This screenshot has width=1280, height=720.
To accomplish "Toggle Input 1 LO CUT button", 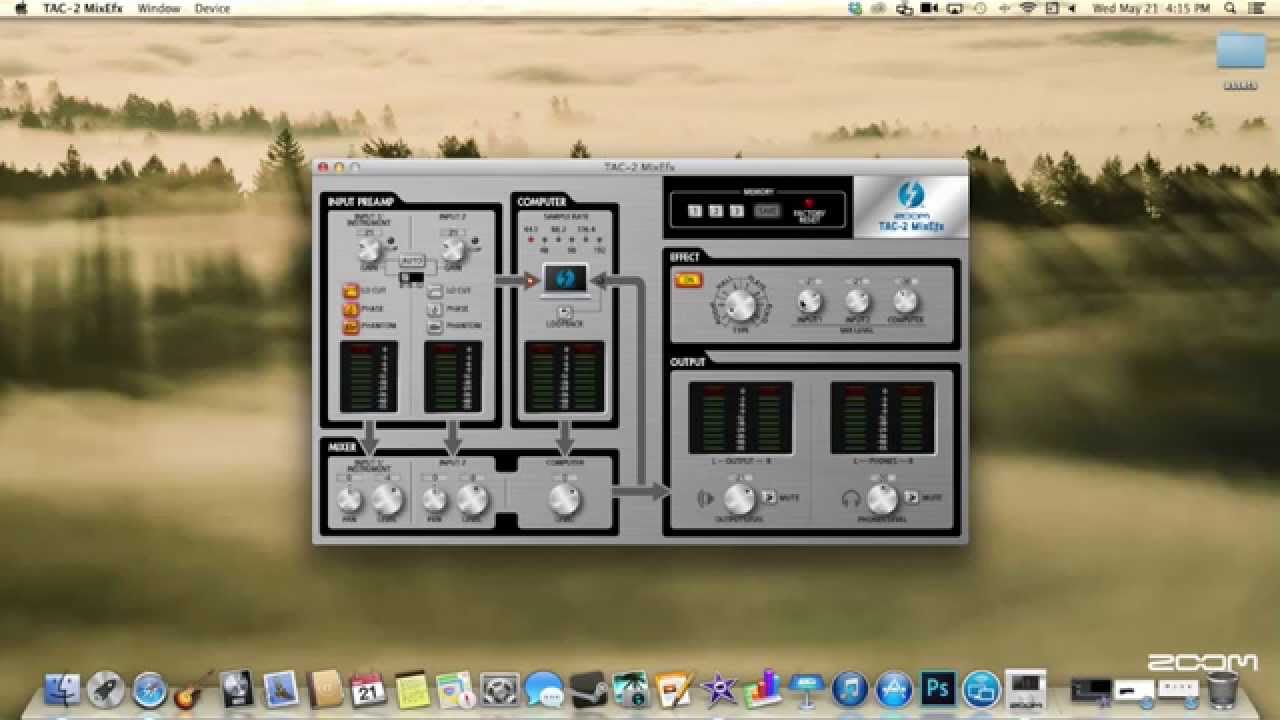I will tap(351, 291).
